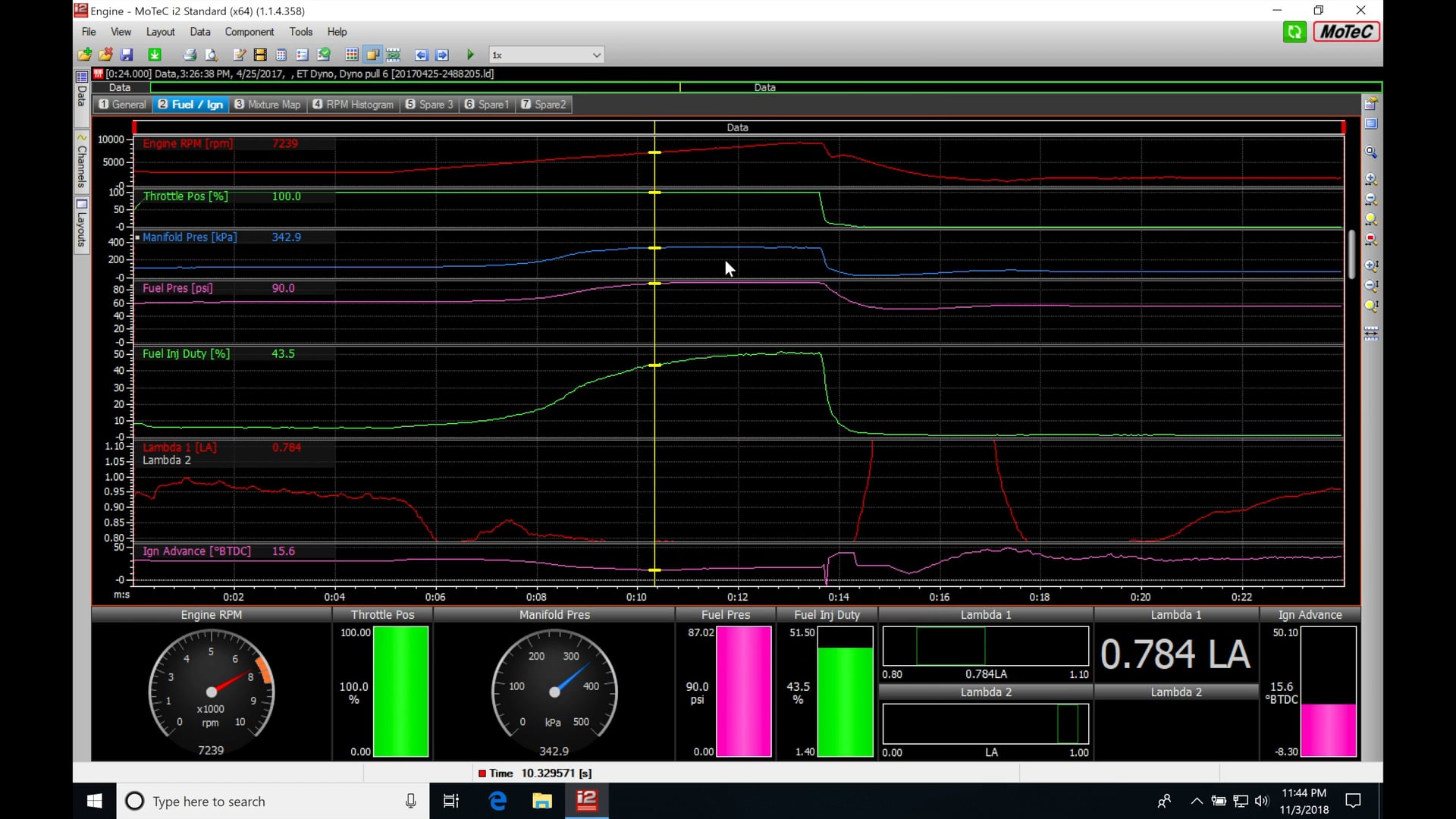Save the current workspace
This screenshot has height=819, width=1456.
coord(127,55)
